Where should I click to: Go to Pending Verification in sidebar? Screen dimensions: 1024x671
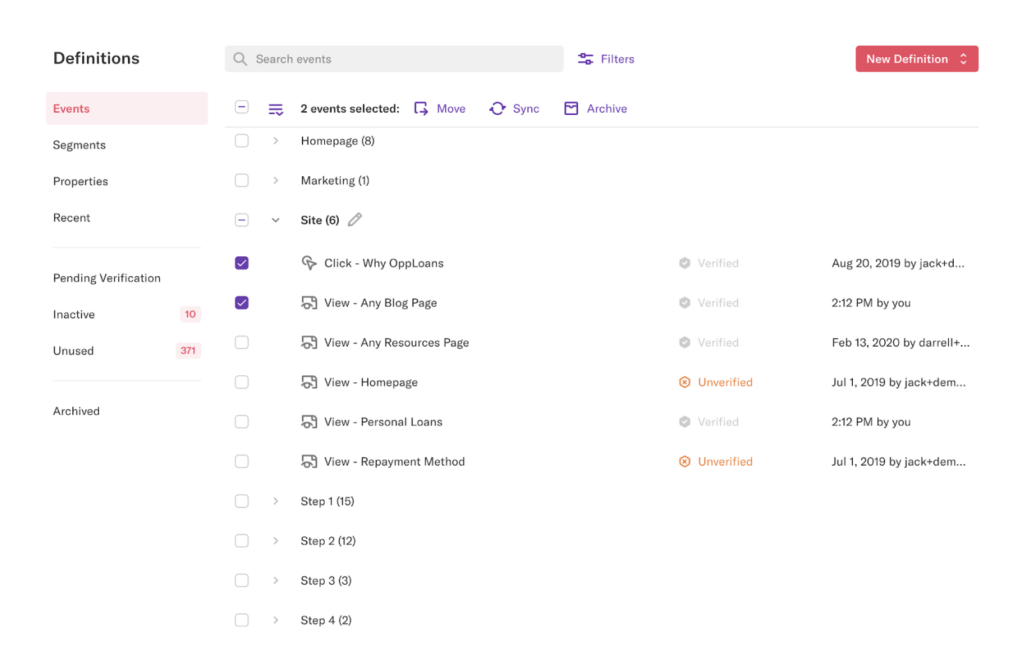click(x=107, y=278)
